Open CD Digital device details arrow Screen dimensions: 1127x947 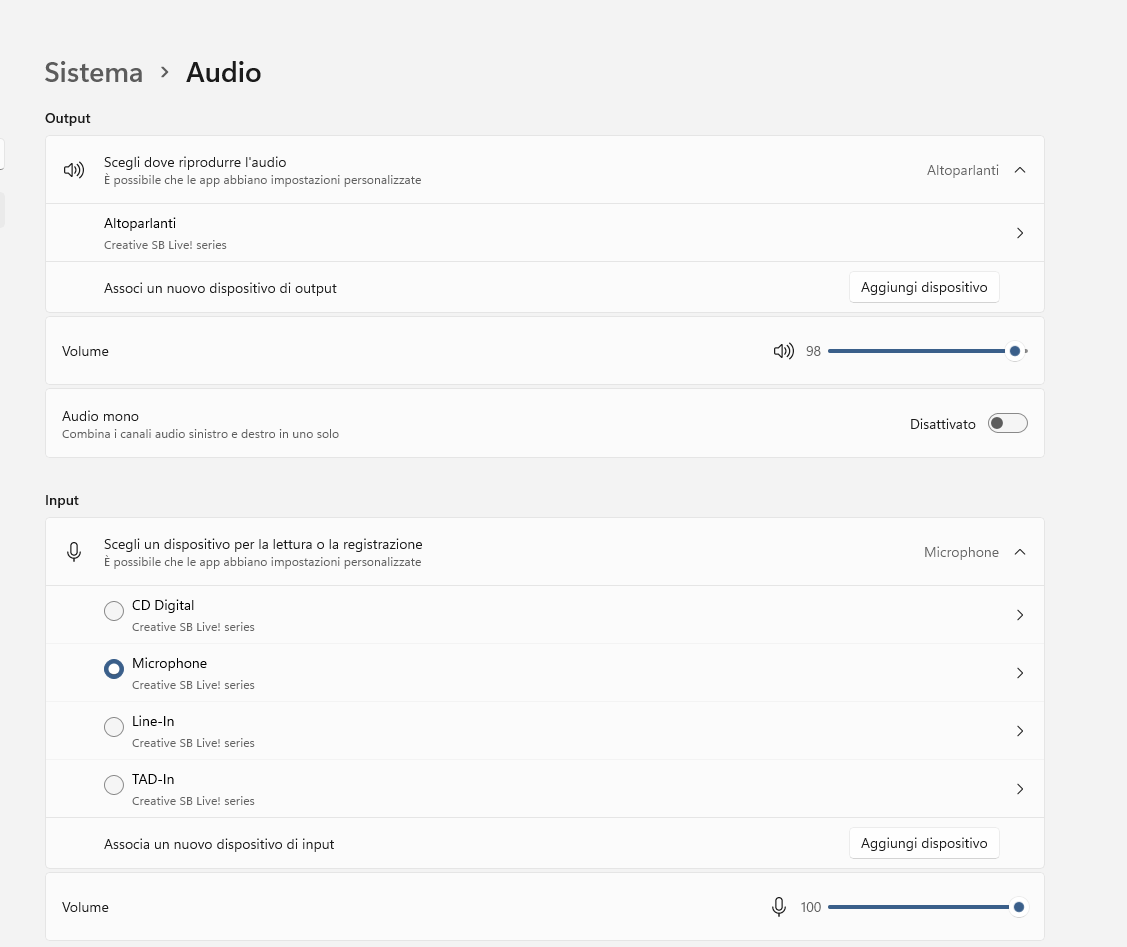pyautogui.click(x=1020, y=615)
